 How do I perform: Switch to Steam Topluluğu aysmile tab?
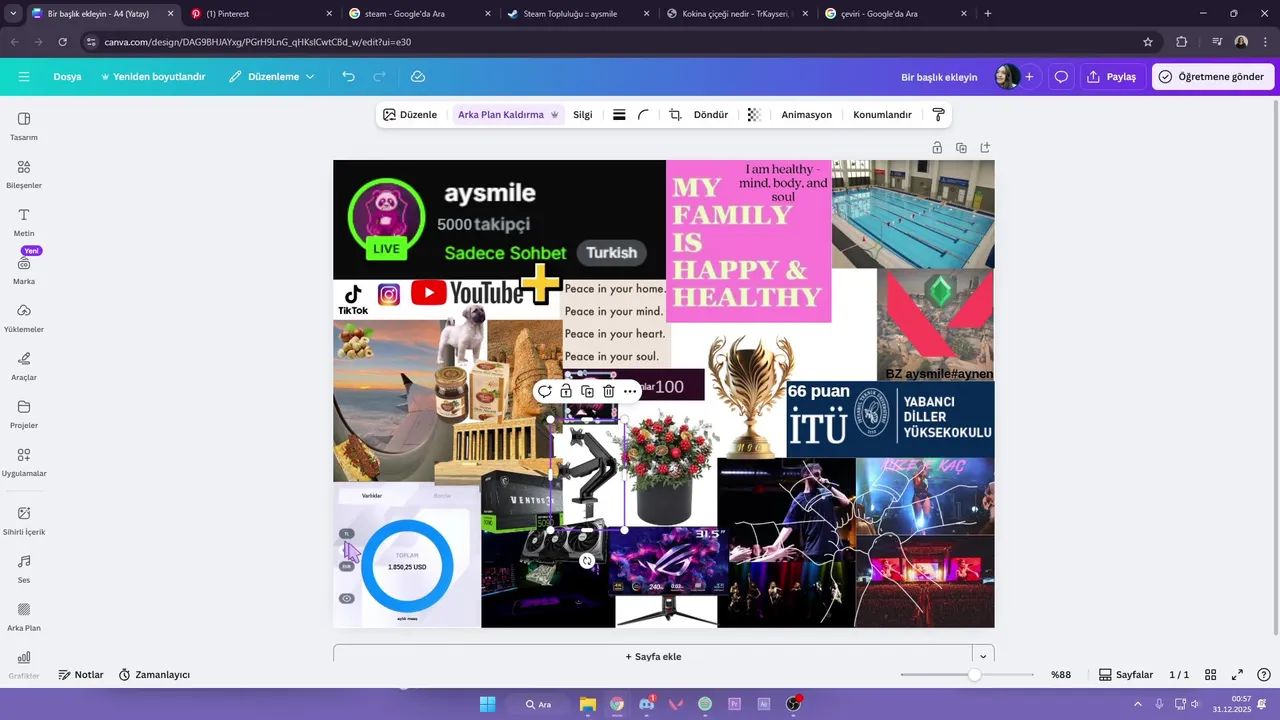pos(578,14)
